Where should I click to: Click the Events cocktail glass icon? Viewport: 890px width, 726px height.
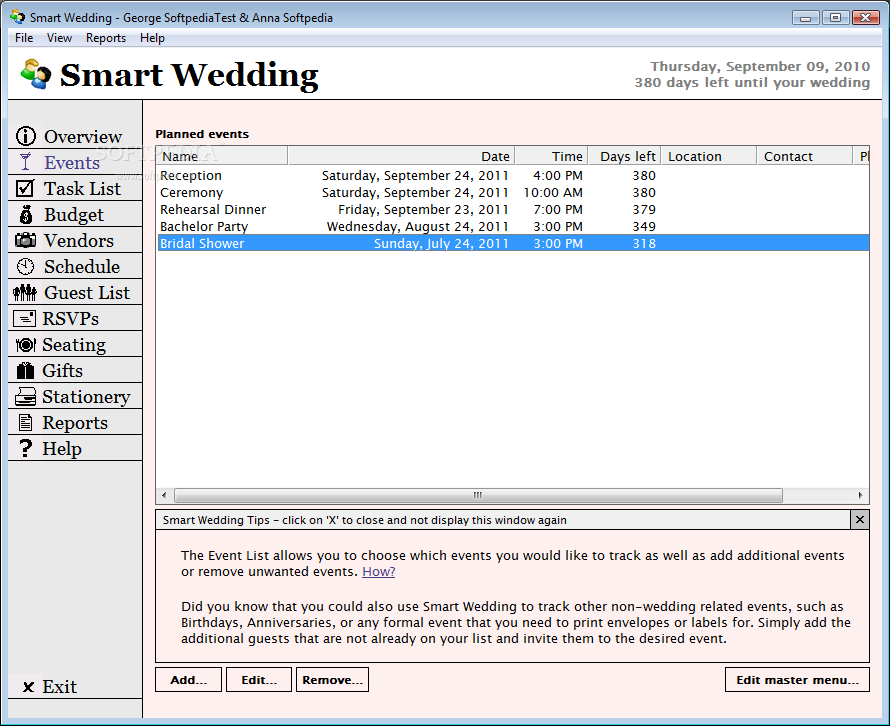25,162
